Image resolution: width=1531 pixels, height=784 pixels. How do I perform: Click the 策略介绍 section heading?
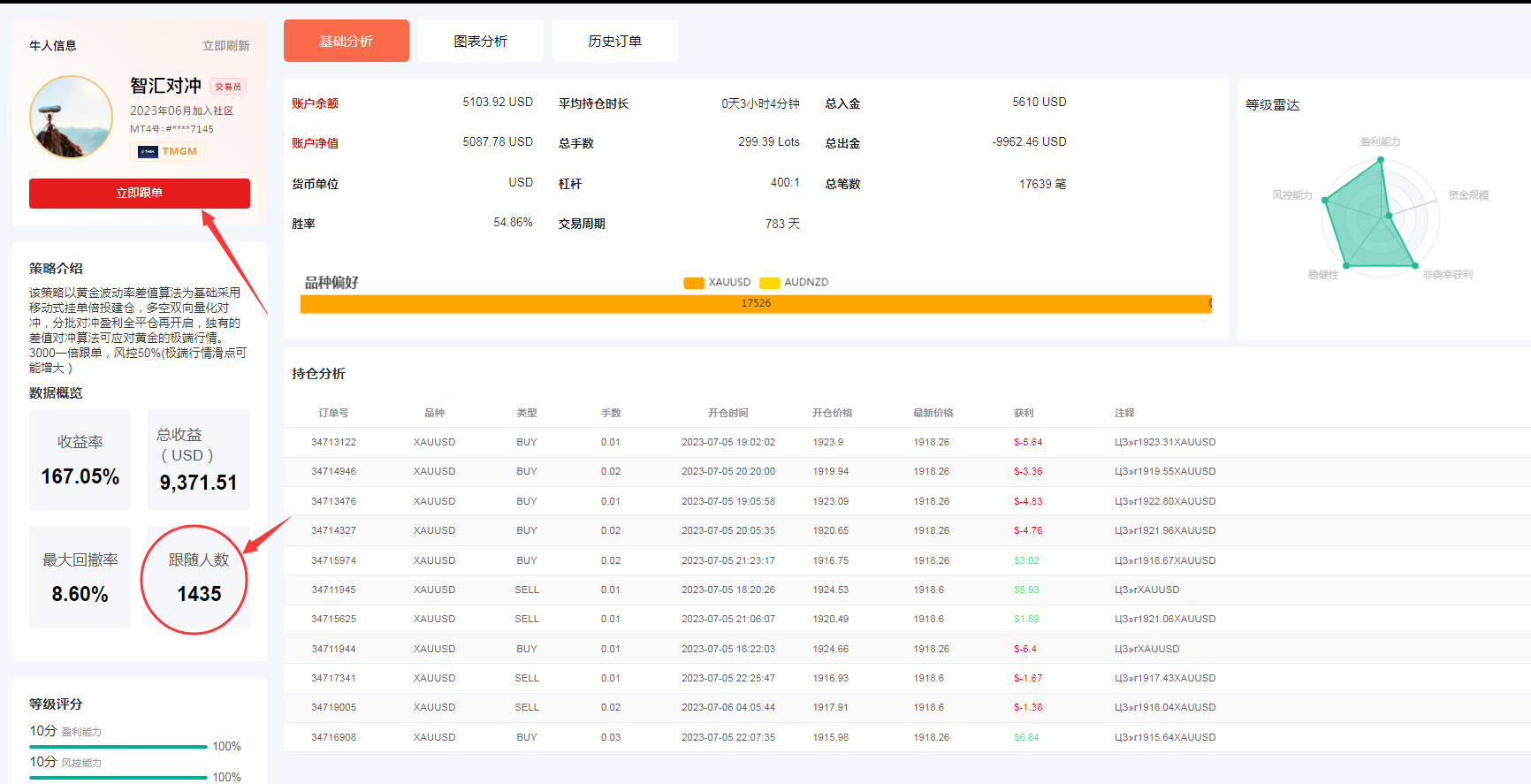click(x=56, y=268)
